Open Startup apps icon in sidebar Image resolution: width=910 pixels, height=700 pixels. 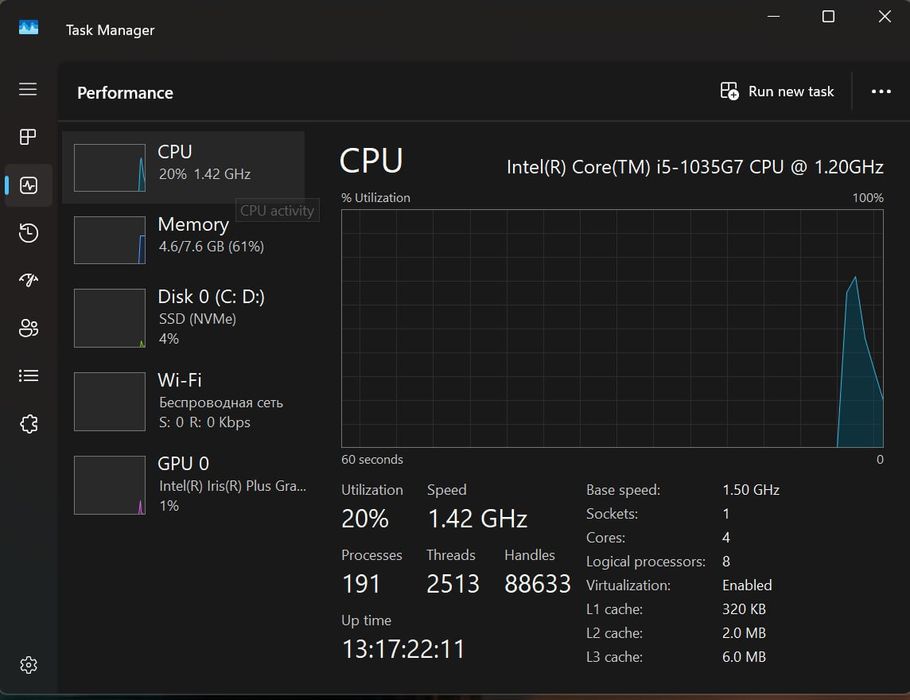[28, 280]
